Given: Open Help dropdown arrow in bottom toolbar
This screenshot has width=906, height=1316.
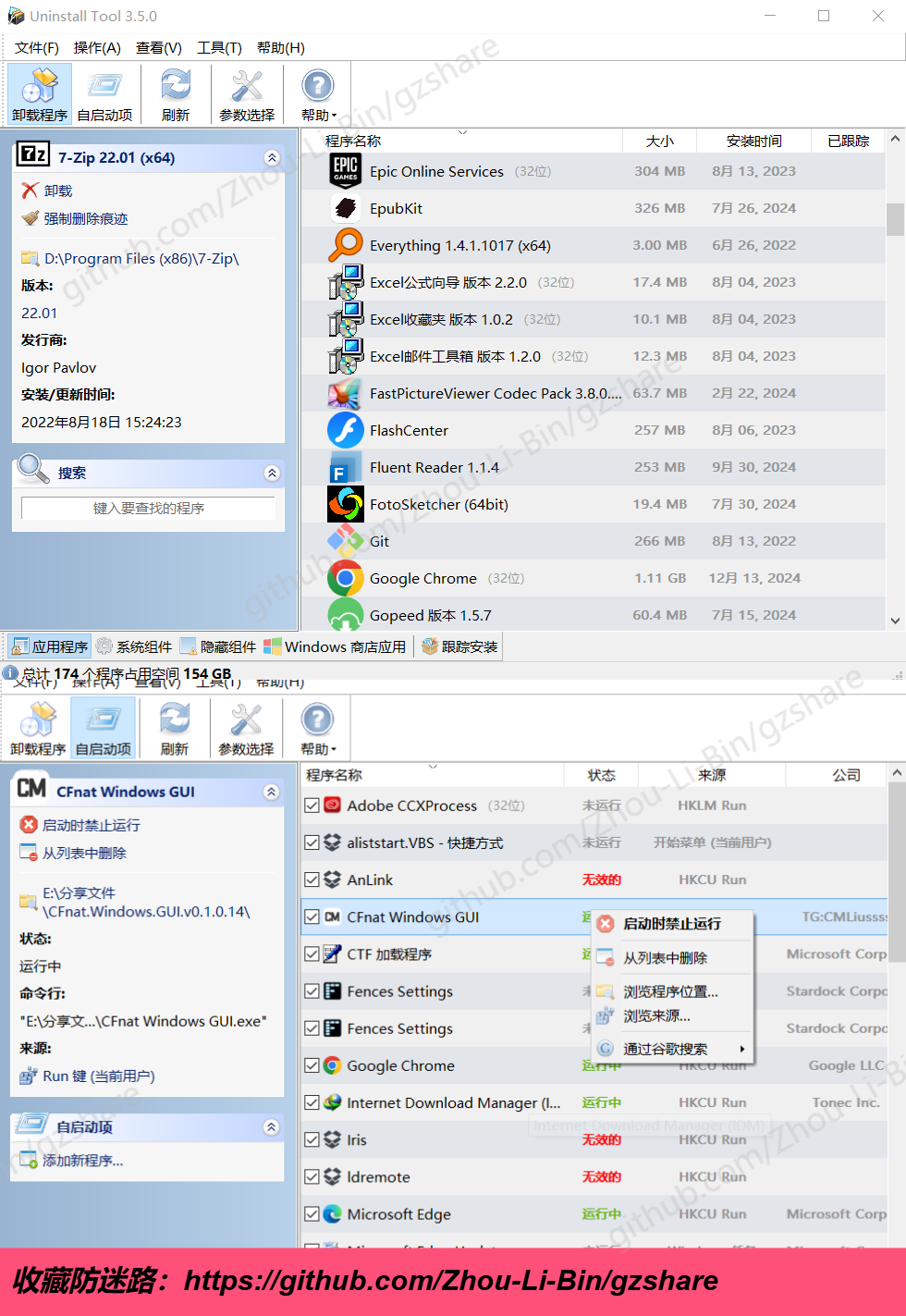Looking at the screenshot, I should [x=333, y=750].
